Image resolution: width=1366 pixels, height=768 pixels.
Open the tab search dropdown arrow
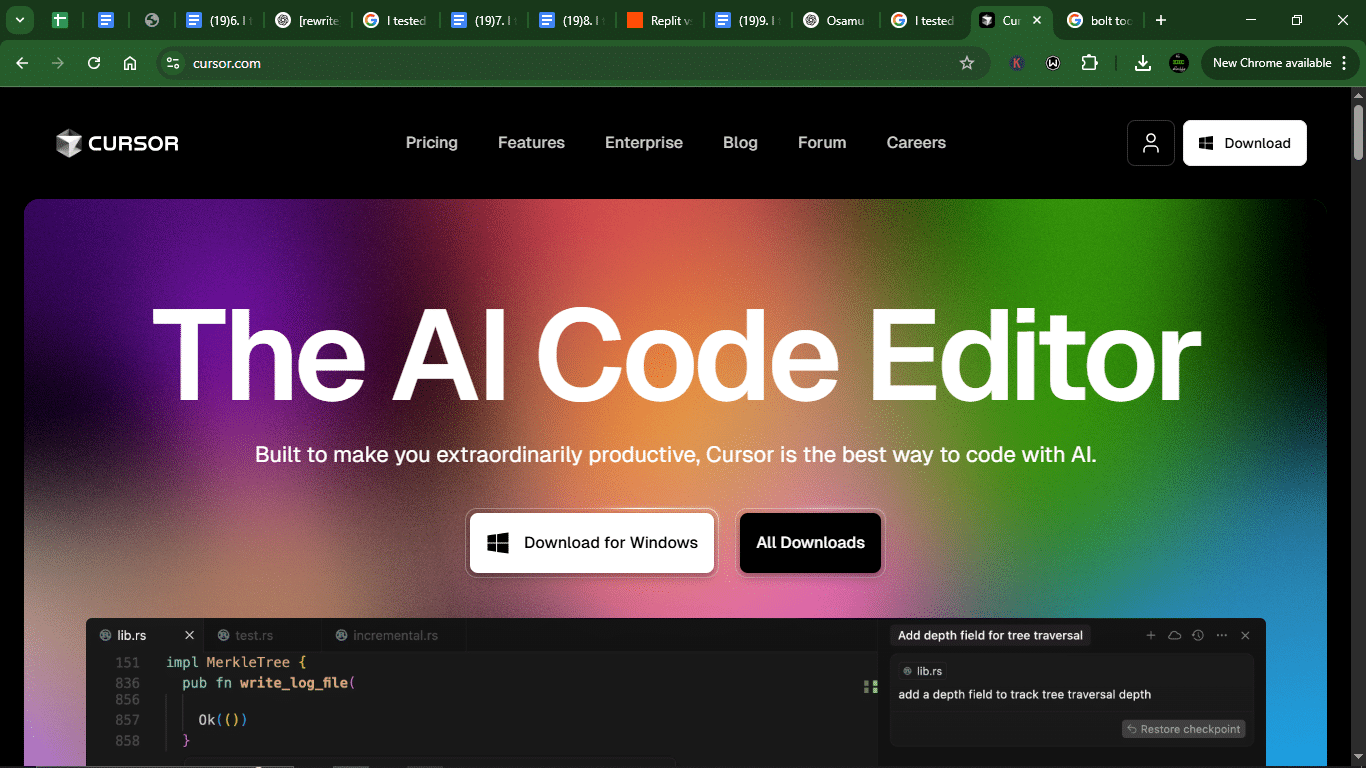(x=19, y=20)
